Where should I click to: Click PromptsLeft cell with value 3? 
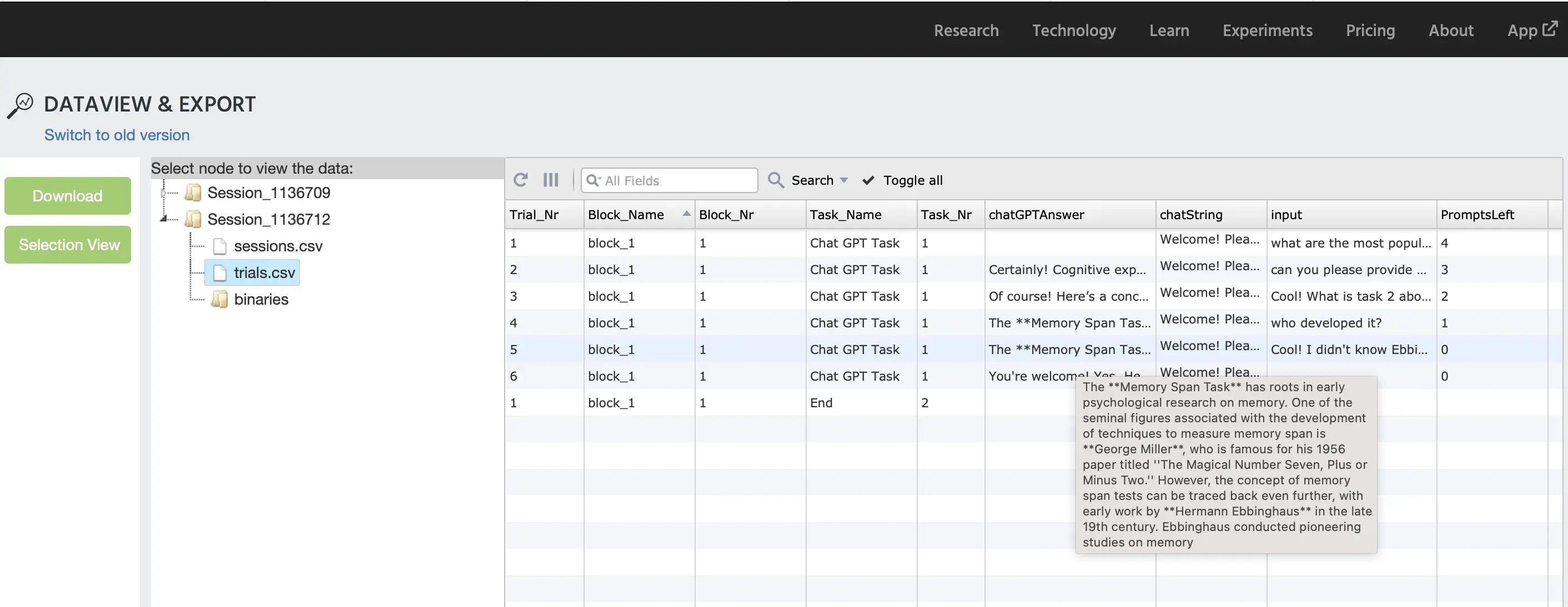pos(1492,270)
